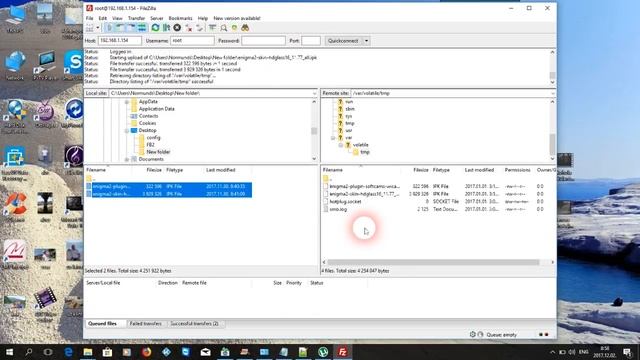The image size is (640, 360).
Task: Click the Host input field
Action: point(120,40)
